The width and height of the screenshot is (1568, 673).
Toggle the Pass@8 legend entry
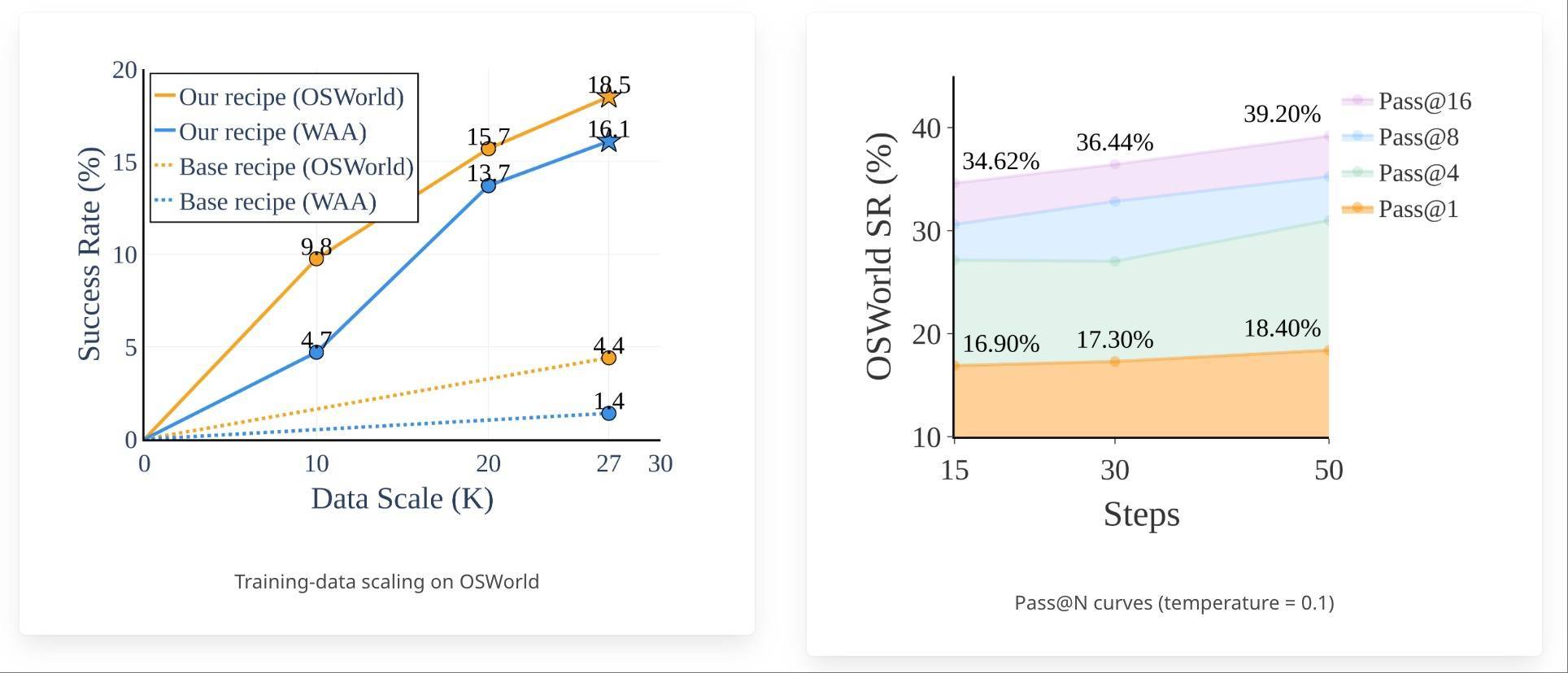tap(1400, 137)
